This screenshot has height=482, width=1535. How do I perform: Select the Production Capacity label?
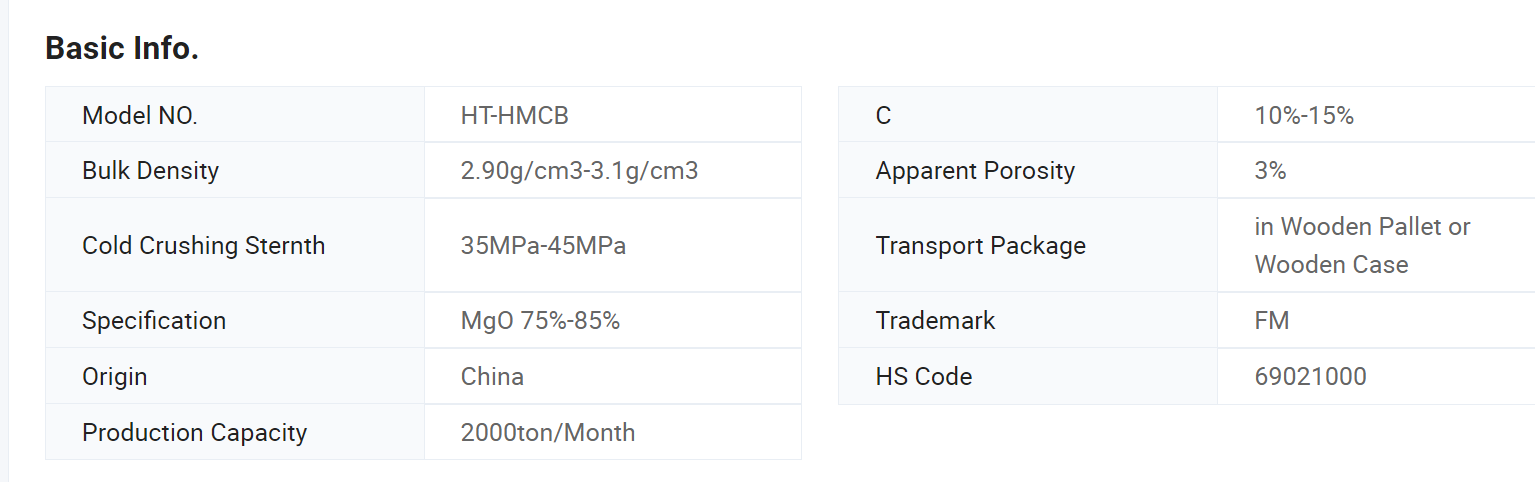click(x=194, y=432)
